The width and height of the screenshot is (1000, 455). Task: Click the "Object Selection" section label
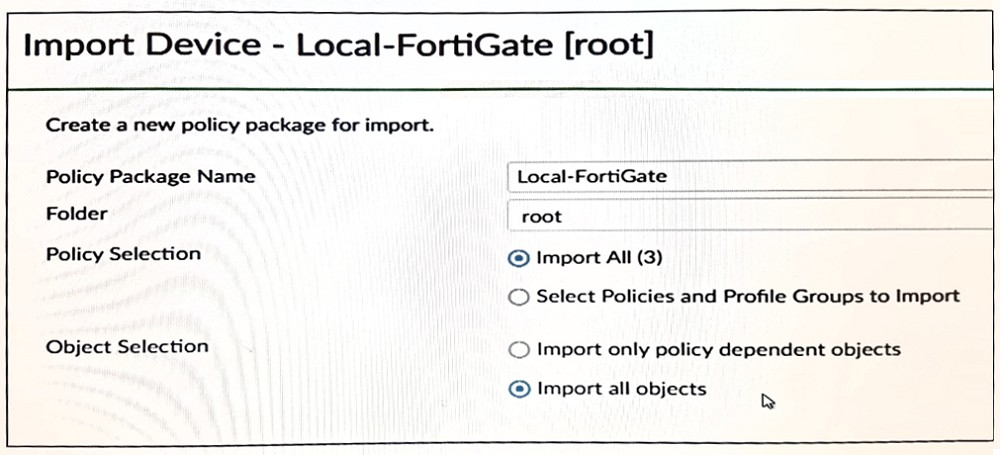click(x=127, y=347)
